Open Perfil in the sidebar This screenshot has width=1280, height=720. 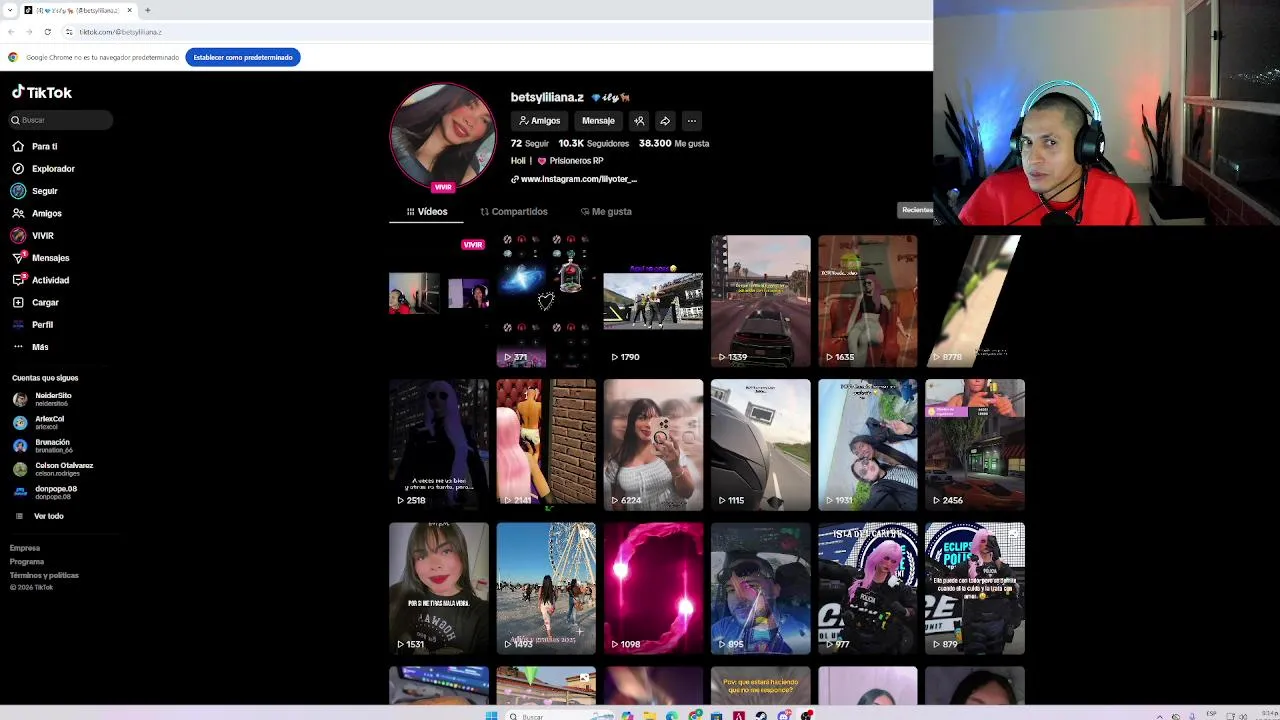tap(32, 325)
